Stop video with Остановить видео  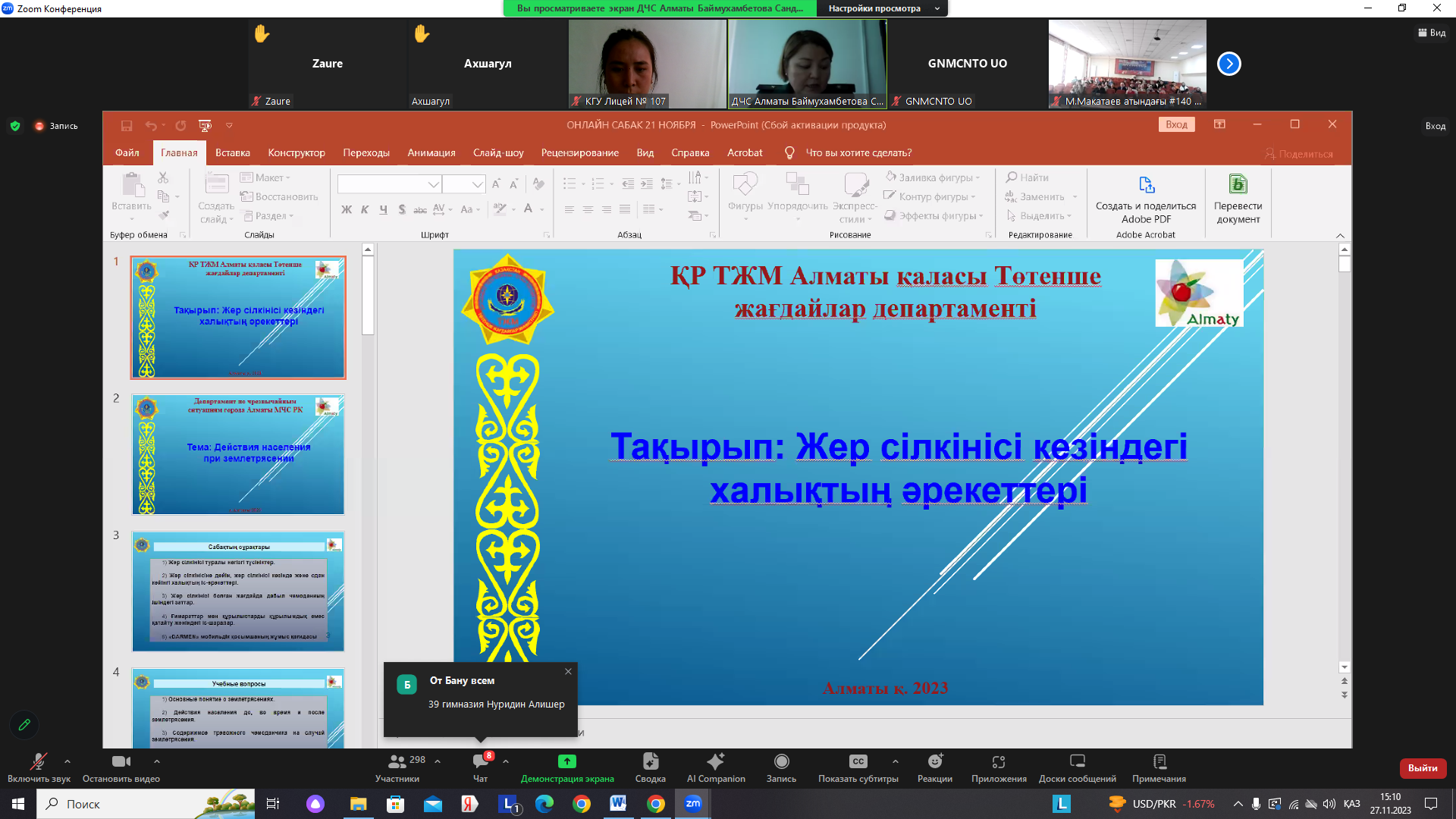pos(121,767)
